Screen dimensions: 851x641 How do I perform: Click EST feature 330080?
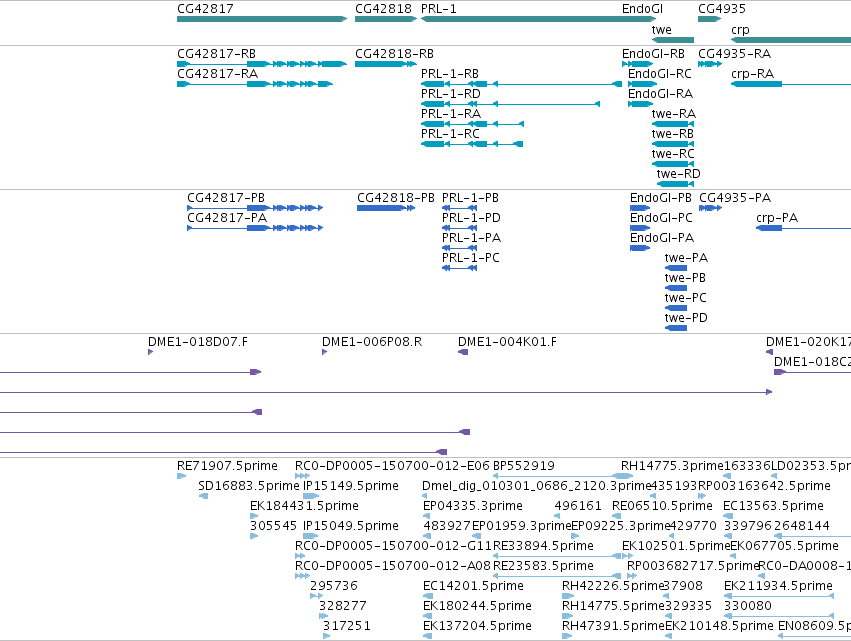click(779, 616)
